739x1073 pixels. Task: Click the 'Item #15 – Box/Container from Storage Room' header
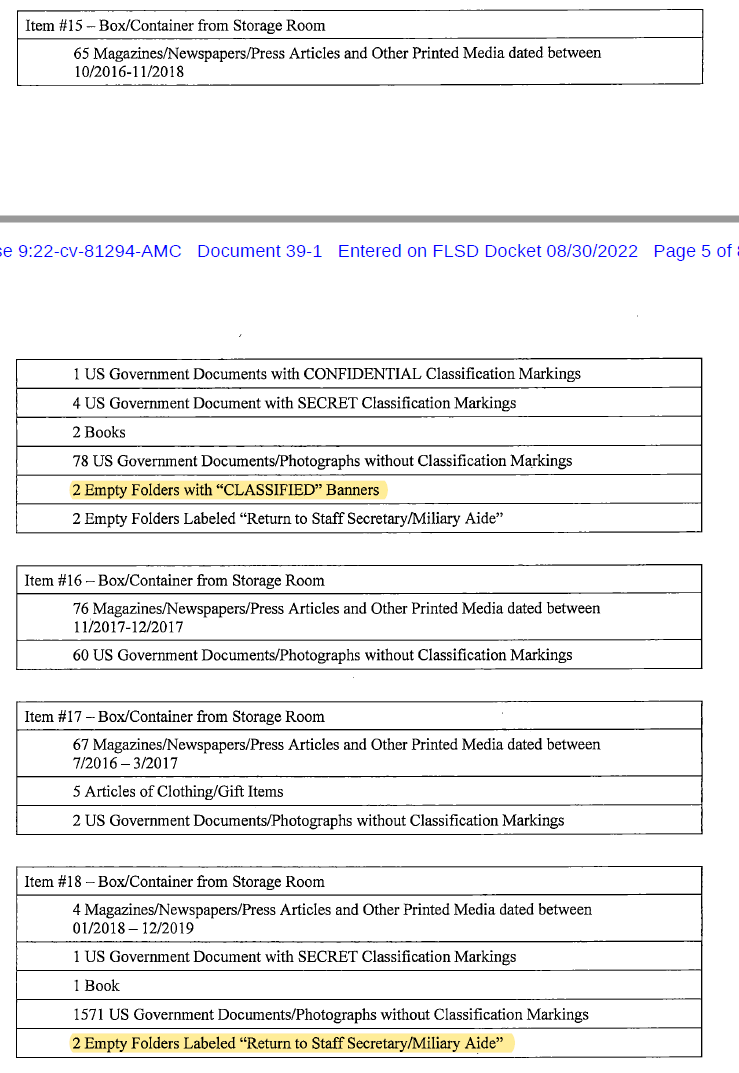click(360, 25)
